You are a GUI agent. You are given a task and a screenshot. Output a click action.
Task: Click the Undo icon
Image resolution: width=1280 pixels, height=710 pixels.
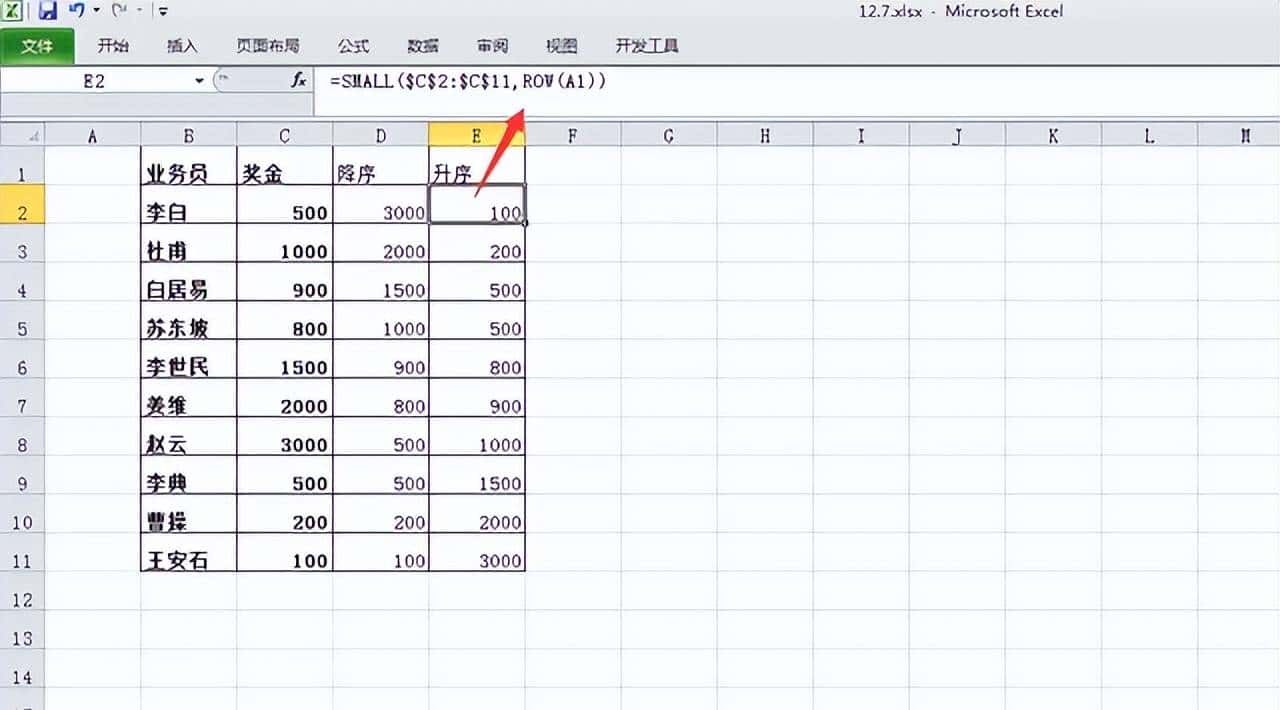click(75, 10)
